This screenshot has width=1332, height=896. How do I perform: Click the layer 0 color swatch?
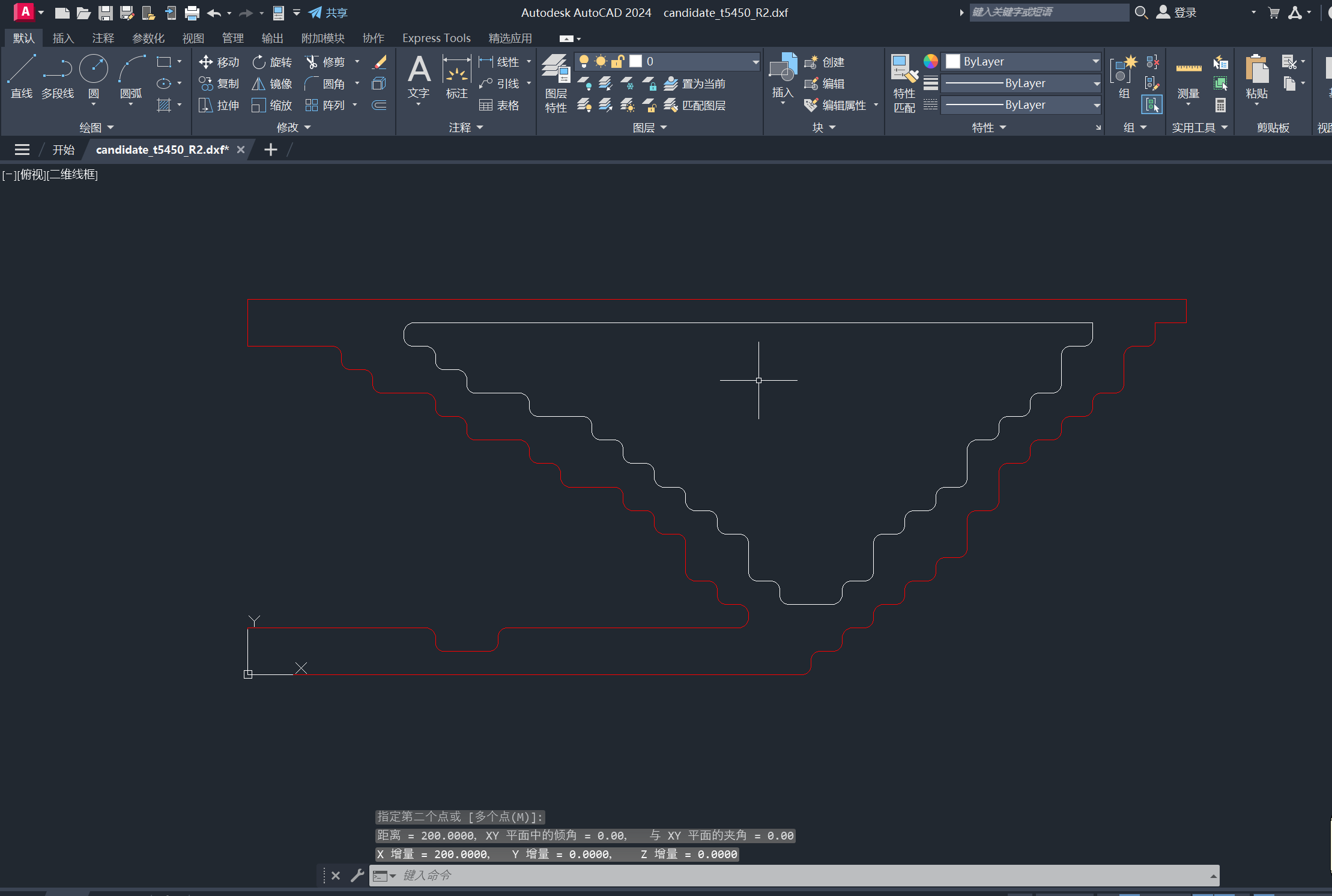coord(636,61)
